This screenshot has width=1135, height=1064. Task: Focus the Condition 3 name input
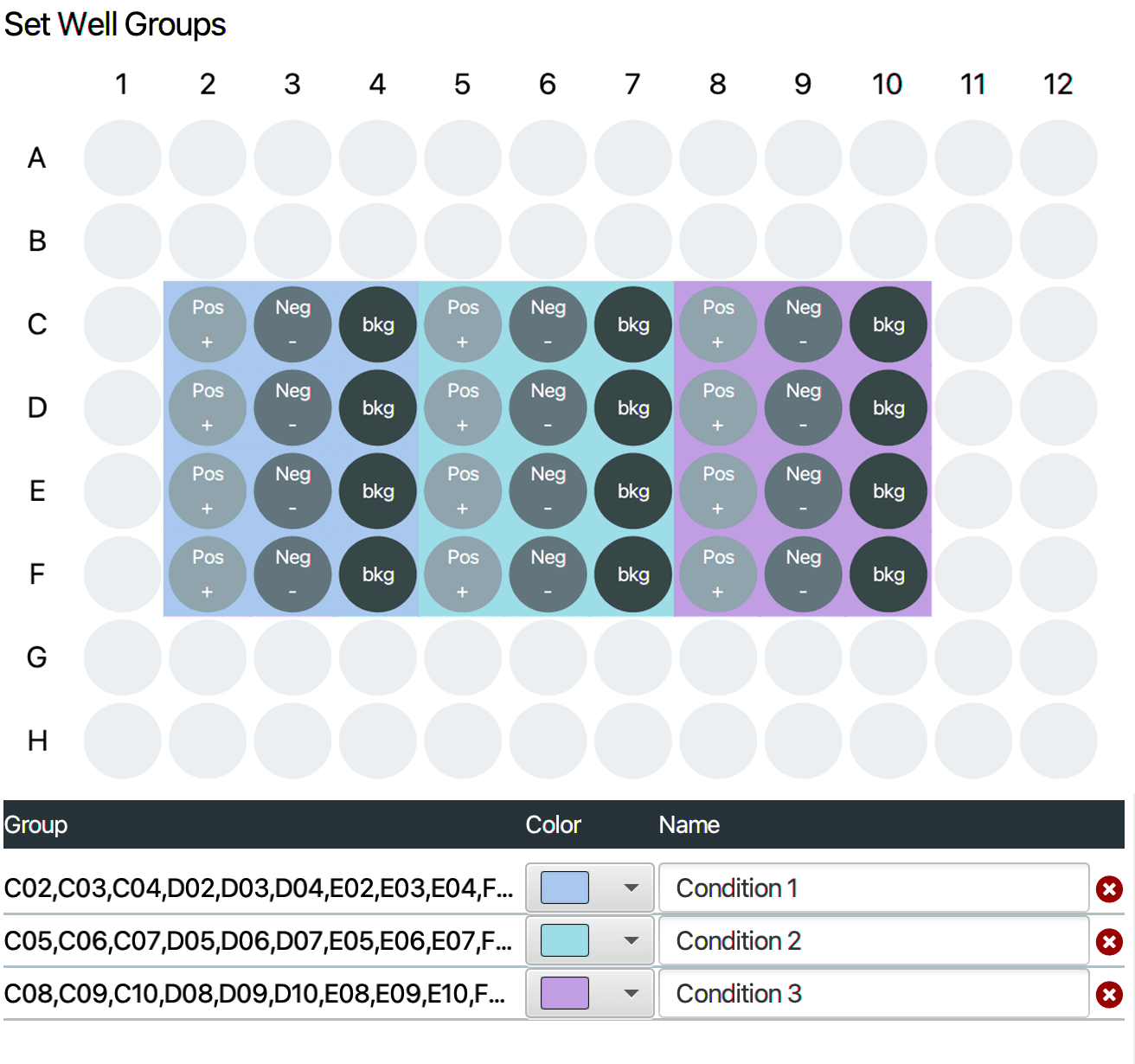[873, 994]
